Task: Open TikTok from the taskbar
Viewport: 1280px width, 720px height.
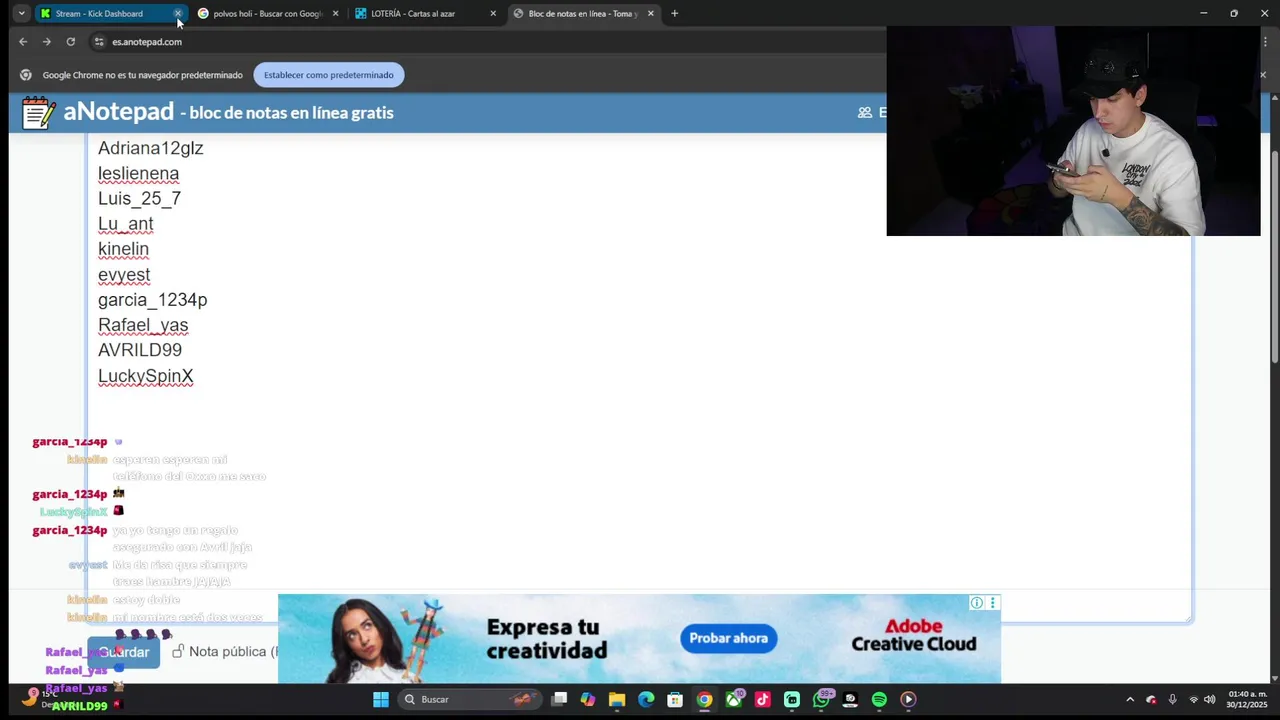Action: [763, 700]
